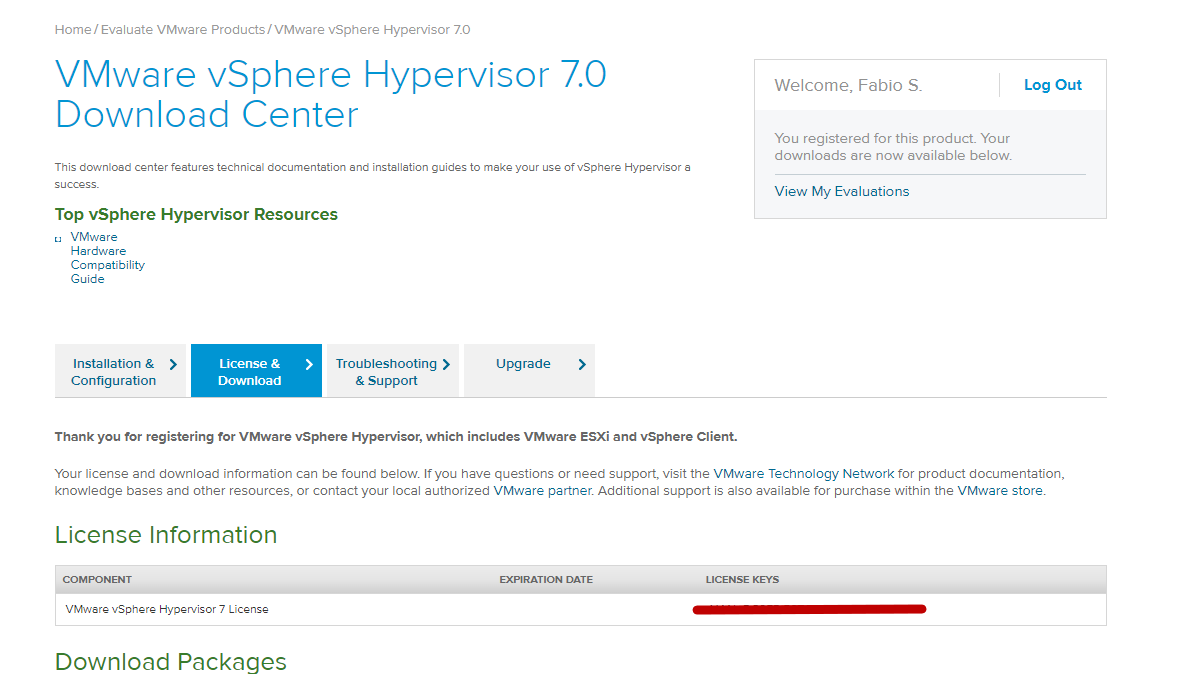Go to Evaluate VMware Products breadcrumb
The width and height of the screenshot is (1183, 674).
(183, 29)
